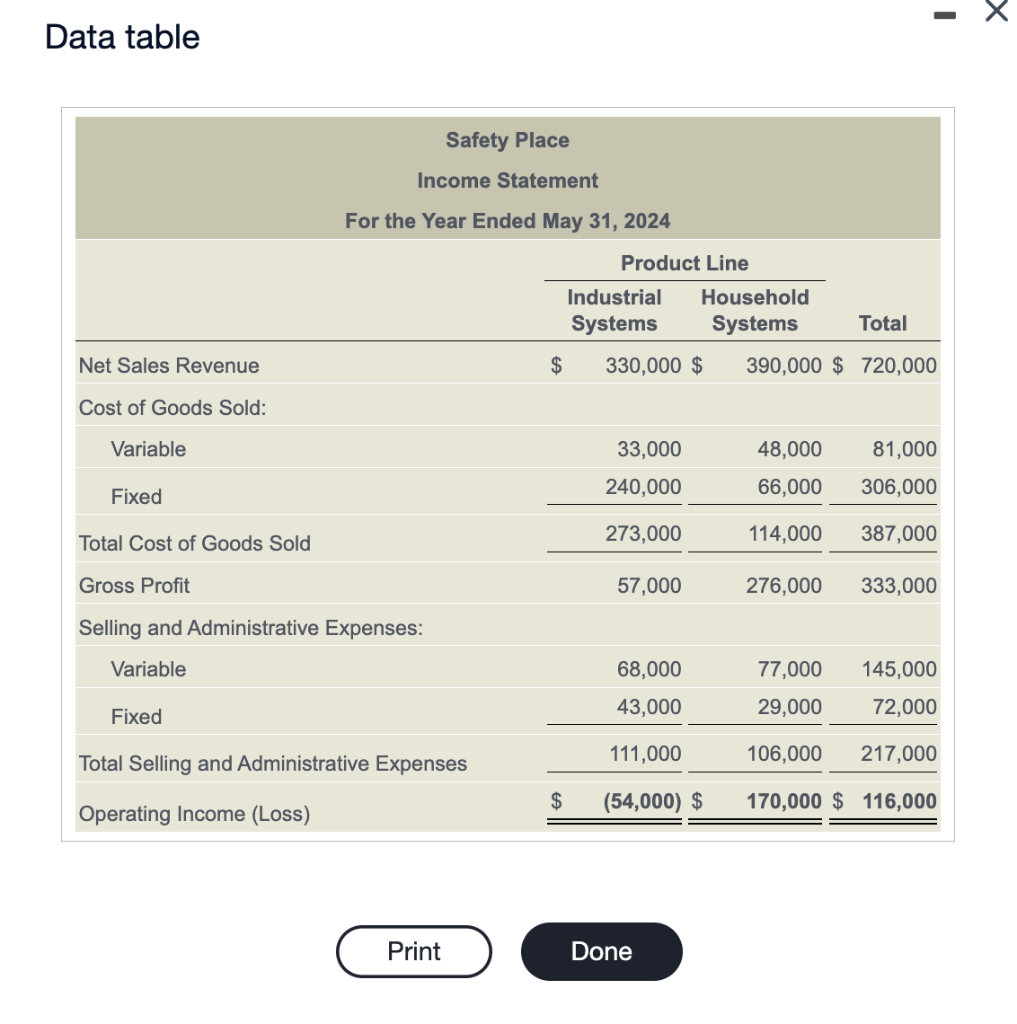
Task: Select the Net Sales Revenue row label
Action: [x=168, y=365]
